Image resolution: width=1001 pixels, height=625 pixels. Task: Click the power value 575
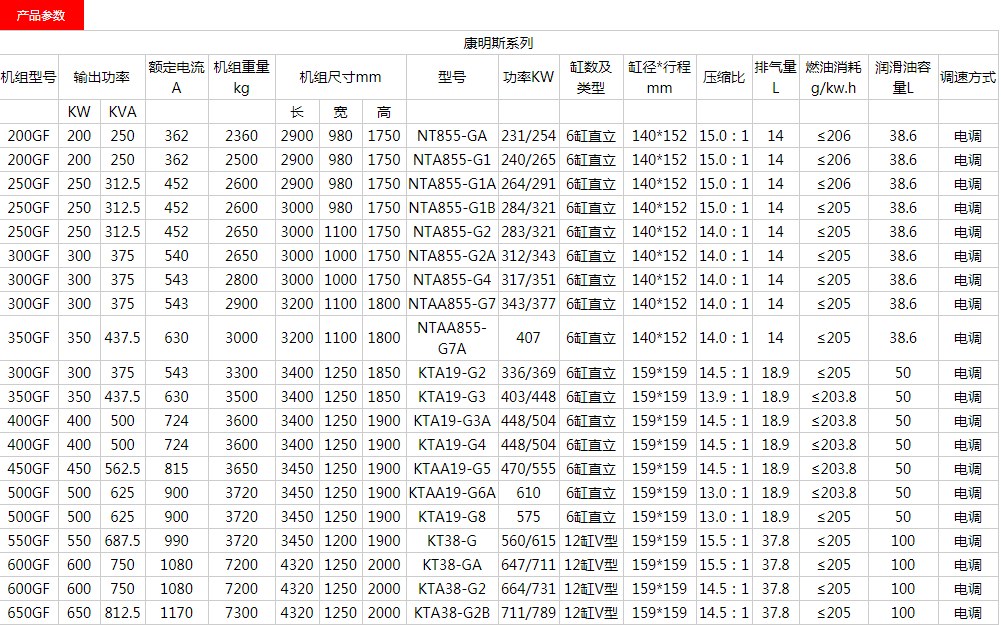coord(529,516)
